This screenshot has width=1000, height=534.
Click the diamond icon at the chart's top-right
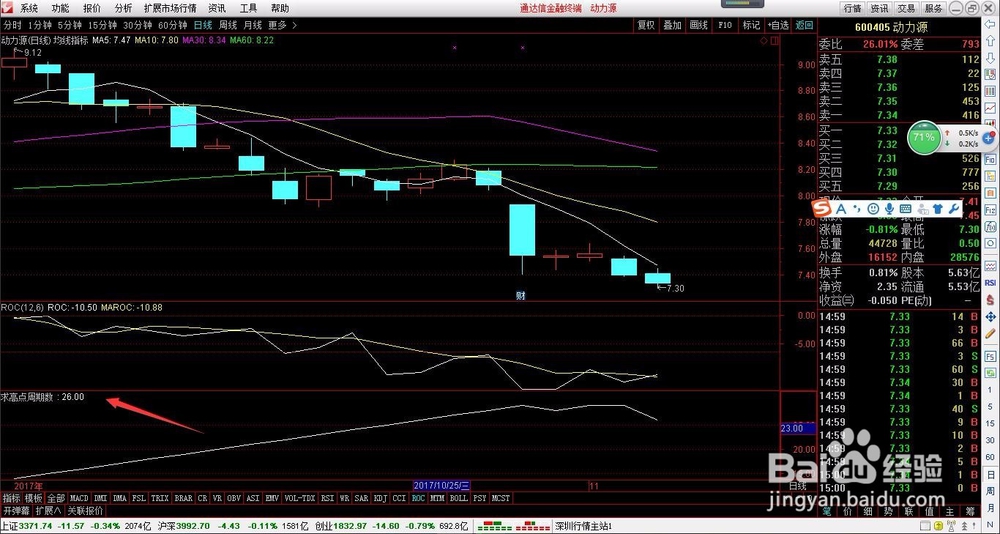click(x=763, y=41)
